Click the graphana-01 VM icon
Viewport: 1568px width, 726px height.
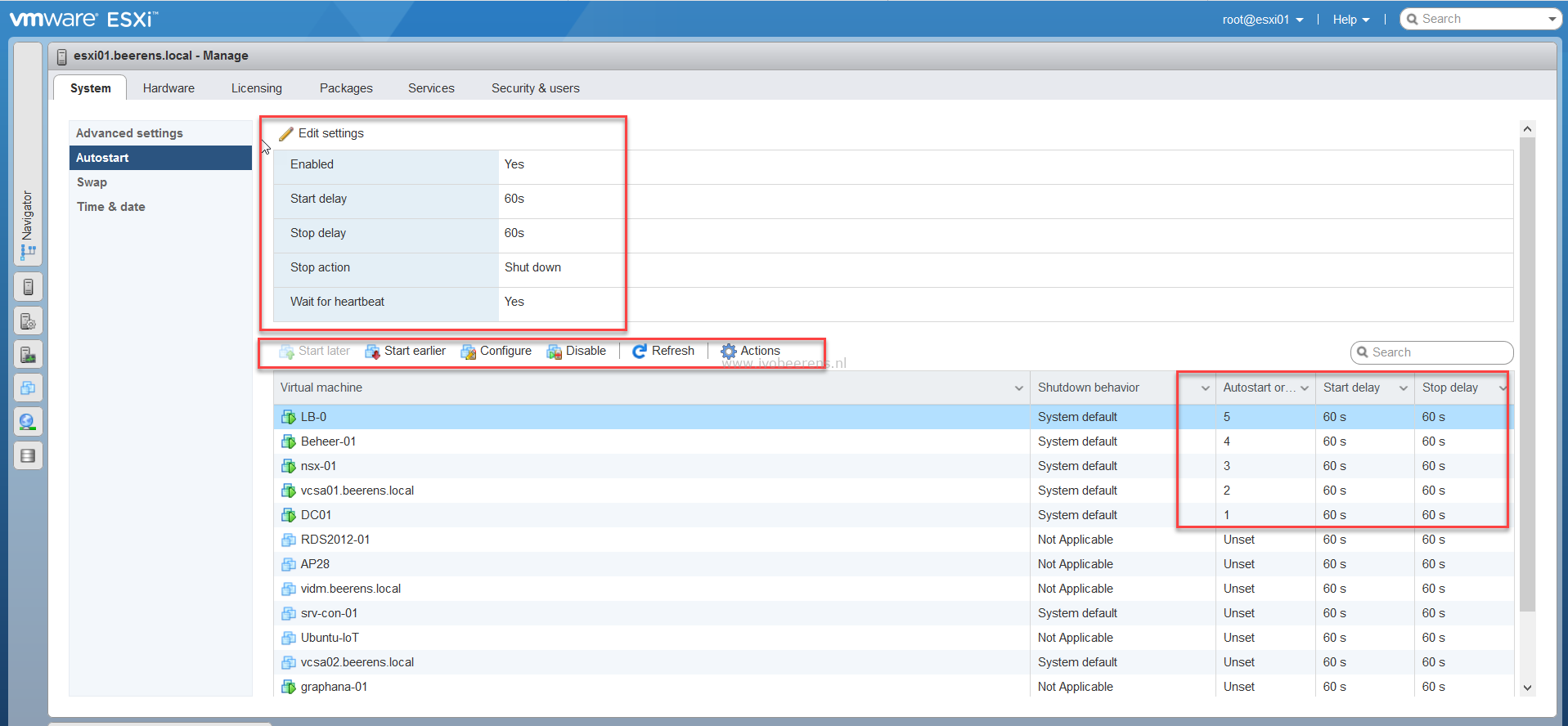point(288,687)
